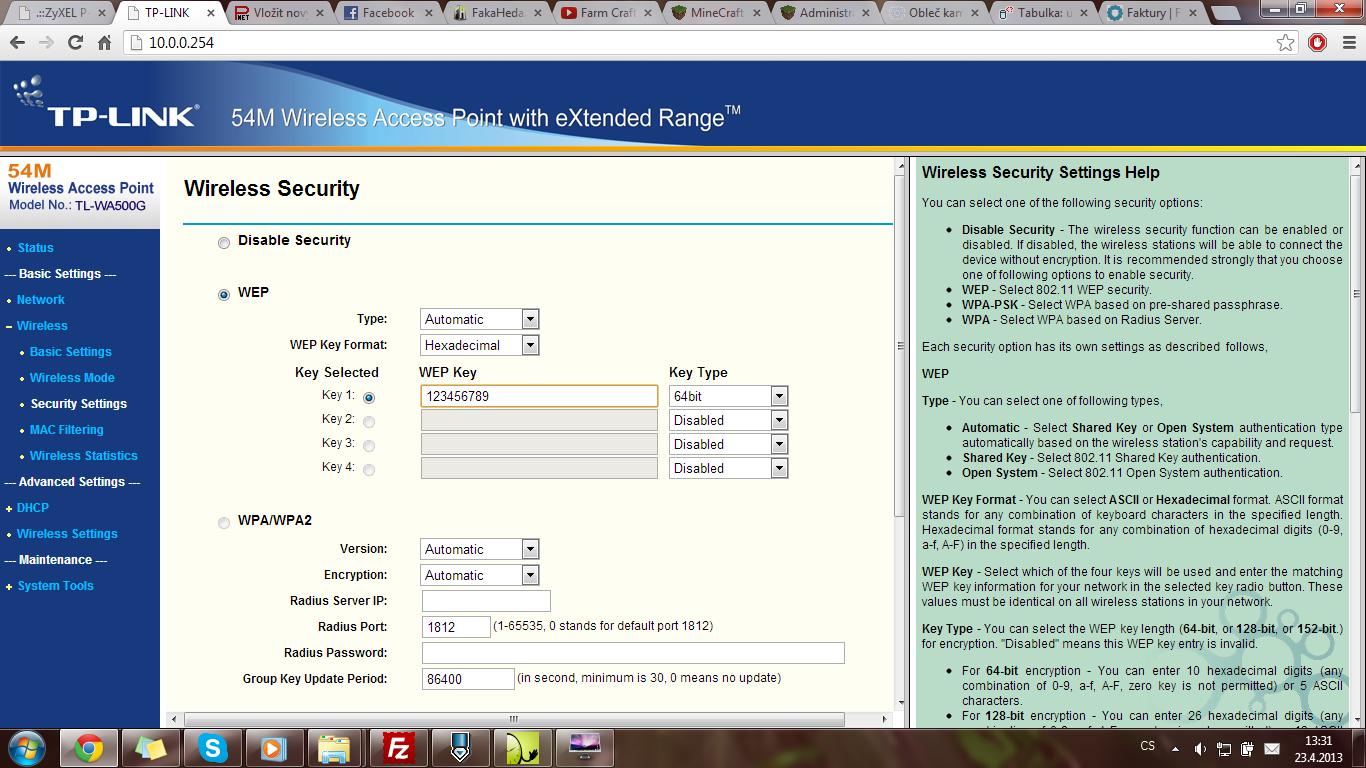Click the Radius Server IP field
Screen dimensions: 1366x768
point(486,601)
